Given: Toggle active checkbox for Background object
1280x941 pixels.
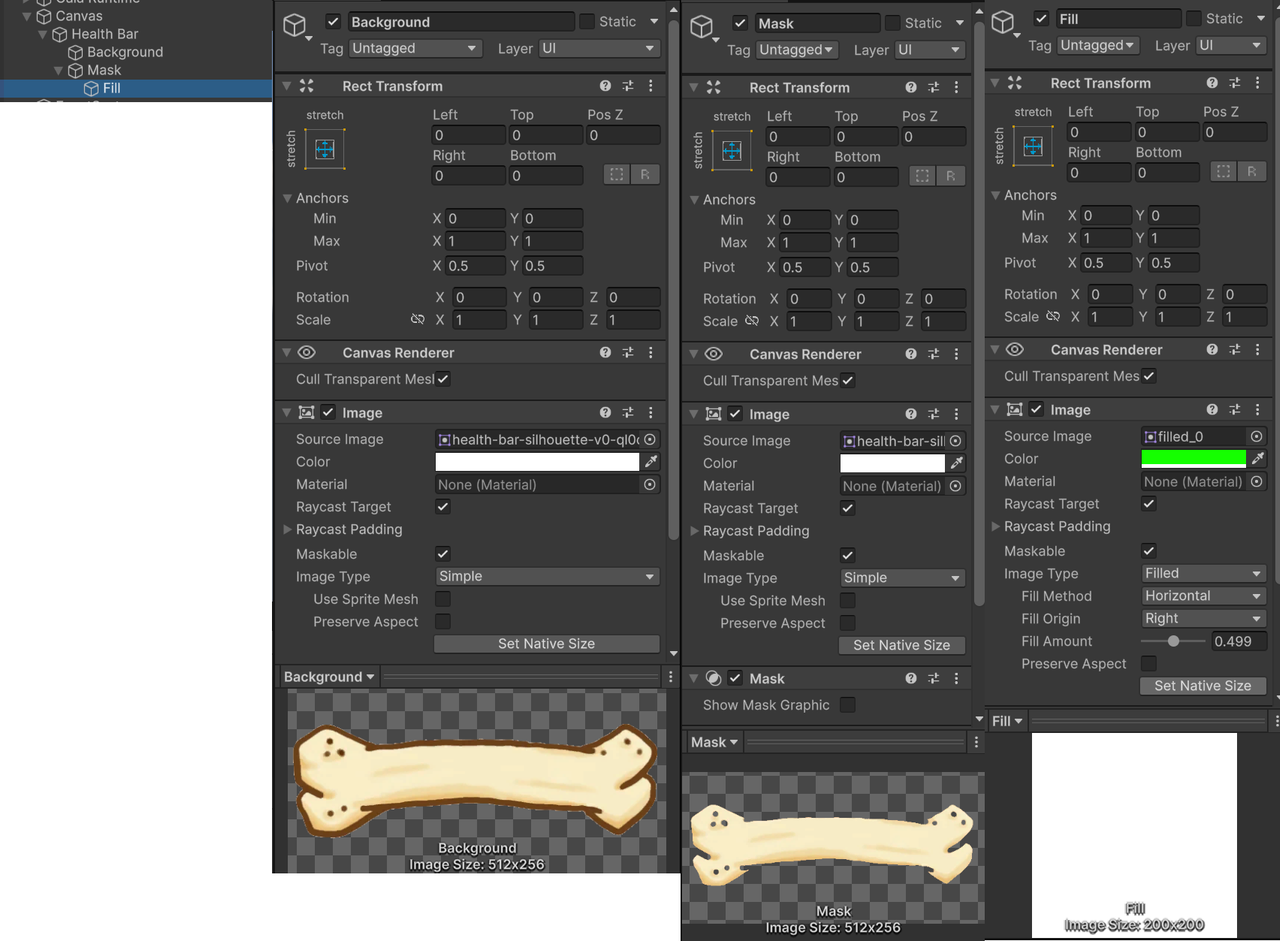Looking at the screenshot, I should coord(333,22).
